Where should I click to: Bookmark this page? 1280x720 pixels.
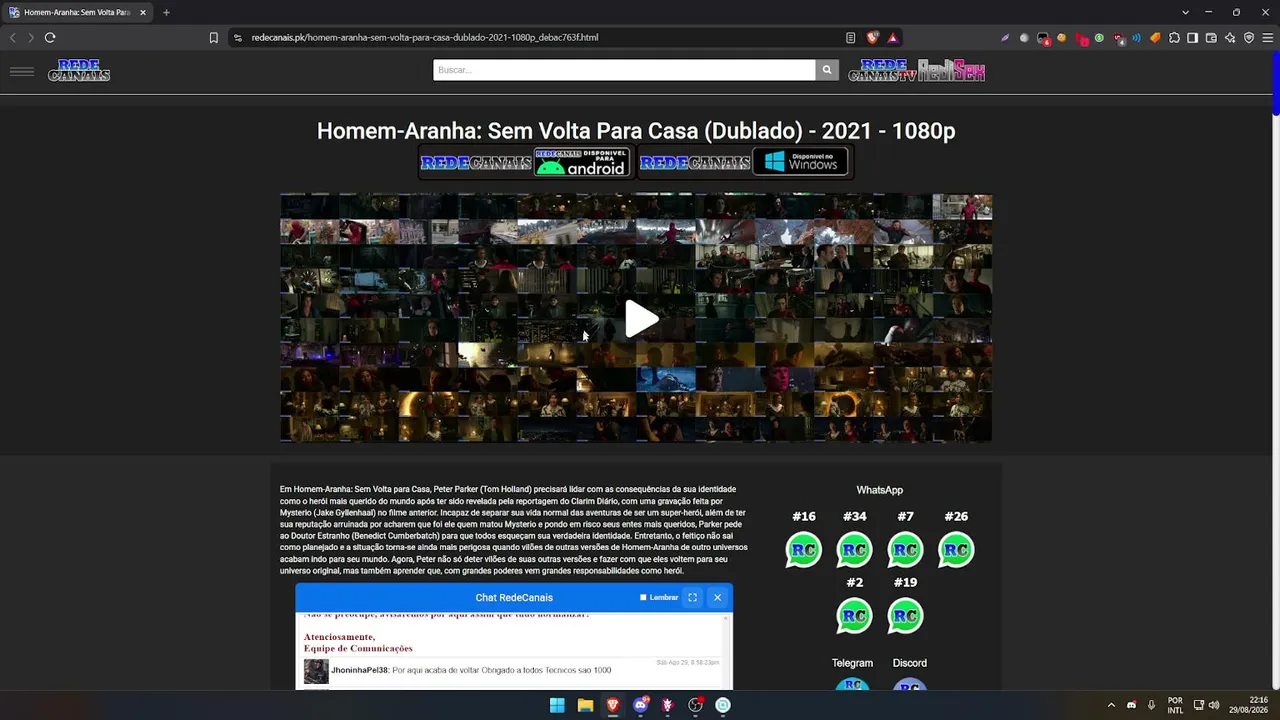213,38
